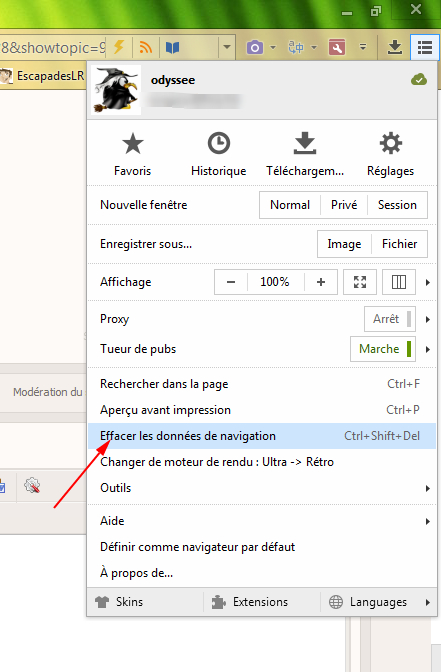Toggle the Proxy Arrêt switch

point(390,319)
